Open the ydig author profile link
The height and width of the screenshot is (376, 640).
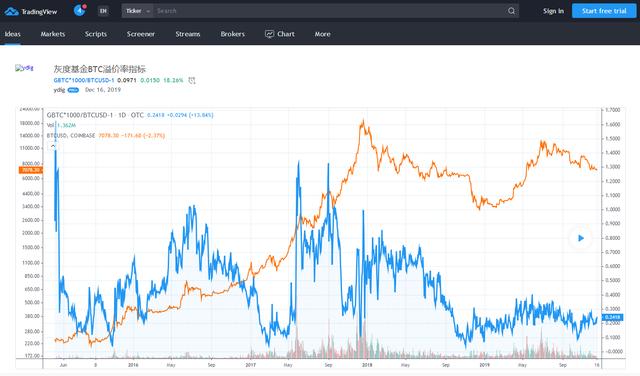[x=59, y=90]
